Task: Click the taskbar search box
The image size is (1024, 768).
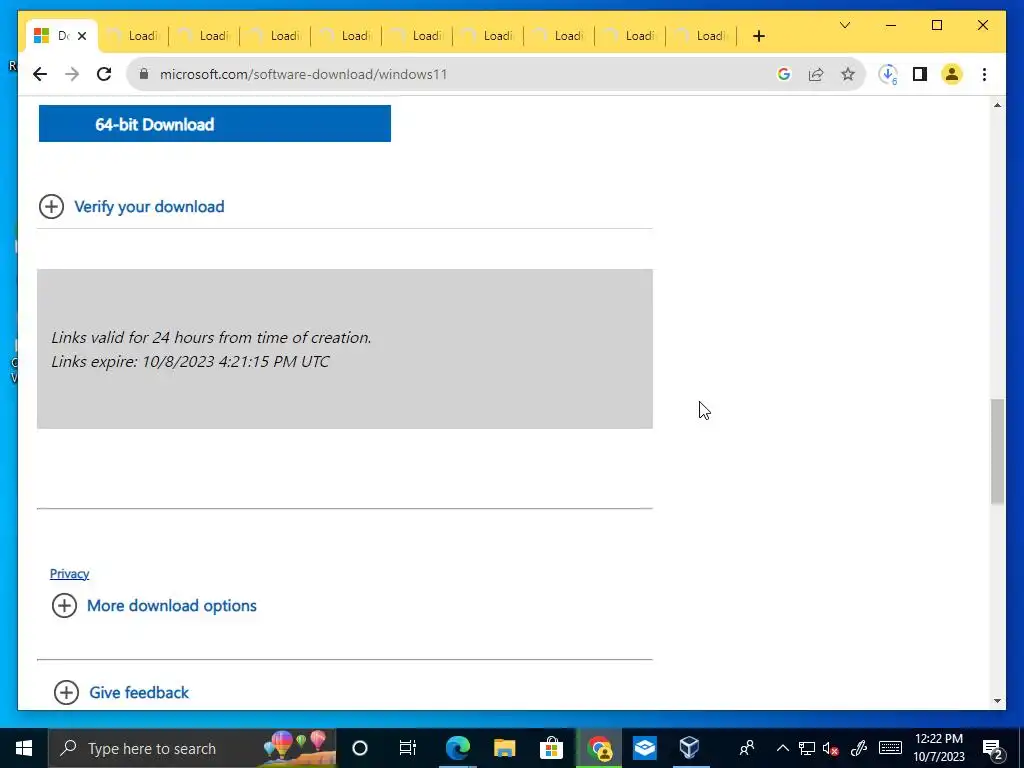Action: point(193,748)
